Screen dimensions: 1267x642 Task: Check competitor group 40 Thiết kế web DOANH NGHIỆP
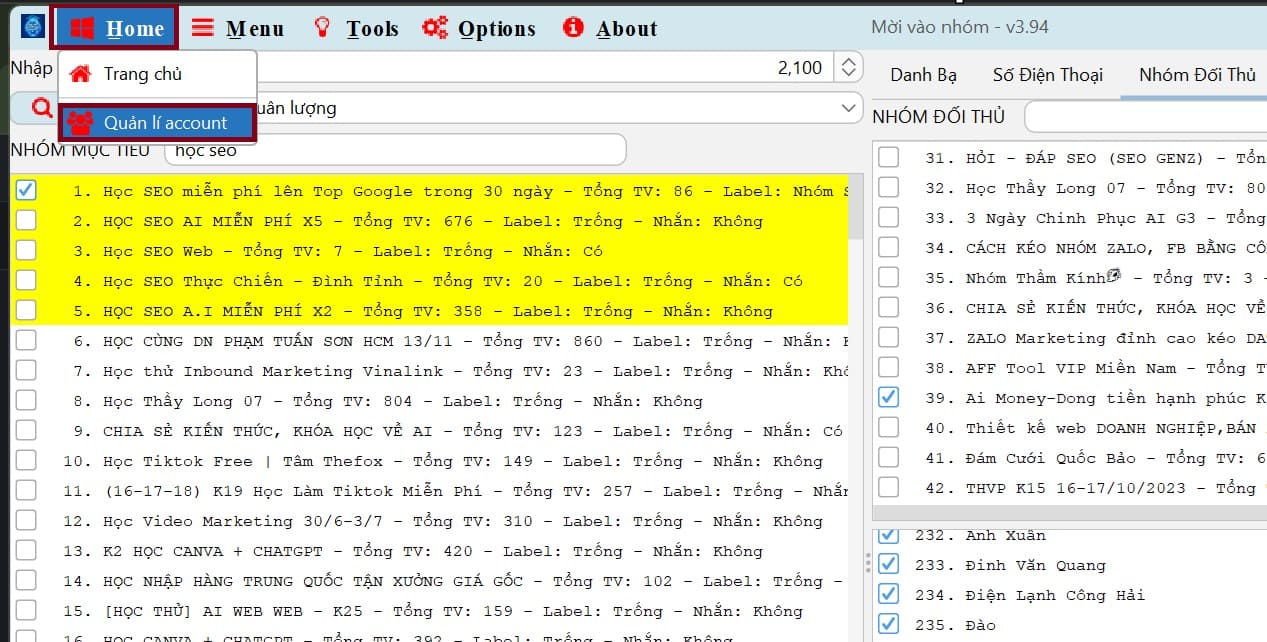888,427
